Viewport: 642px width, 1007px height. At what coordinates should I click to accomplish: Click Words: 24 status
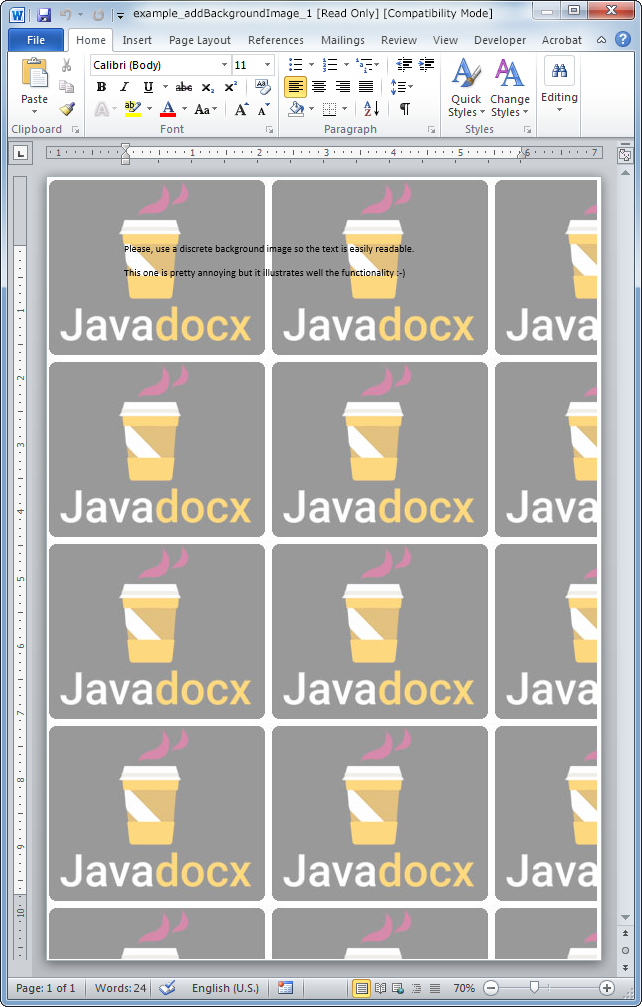click(120, 988)
